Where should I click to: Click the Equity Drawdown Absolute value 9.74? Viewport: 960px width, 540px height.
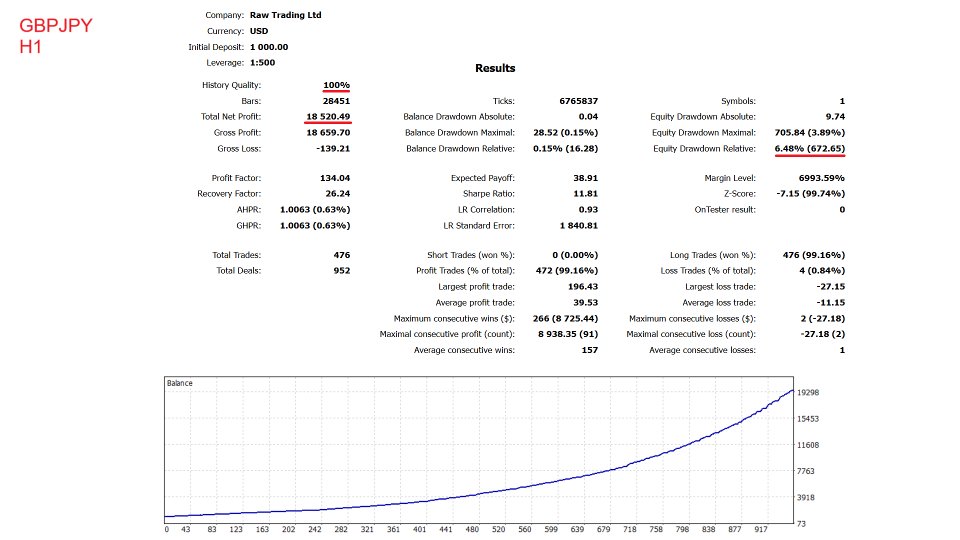[835, 116]
